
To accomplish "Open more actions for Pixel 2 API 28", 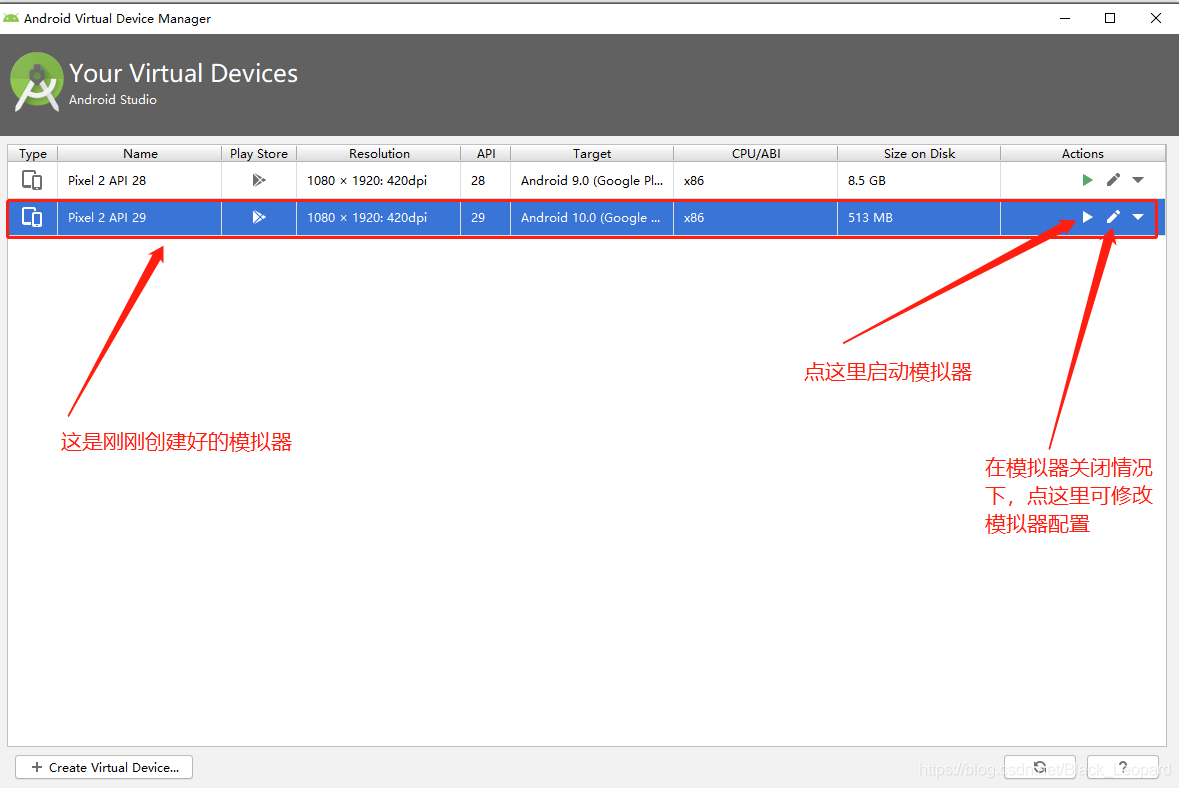I will pos(1138,180).
